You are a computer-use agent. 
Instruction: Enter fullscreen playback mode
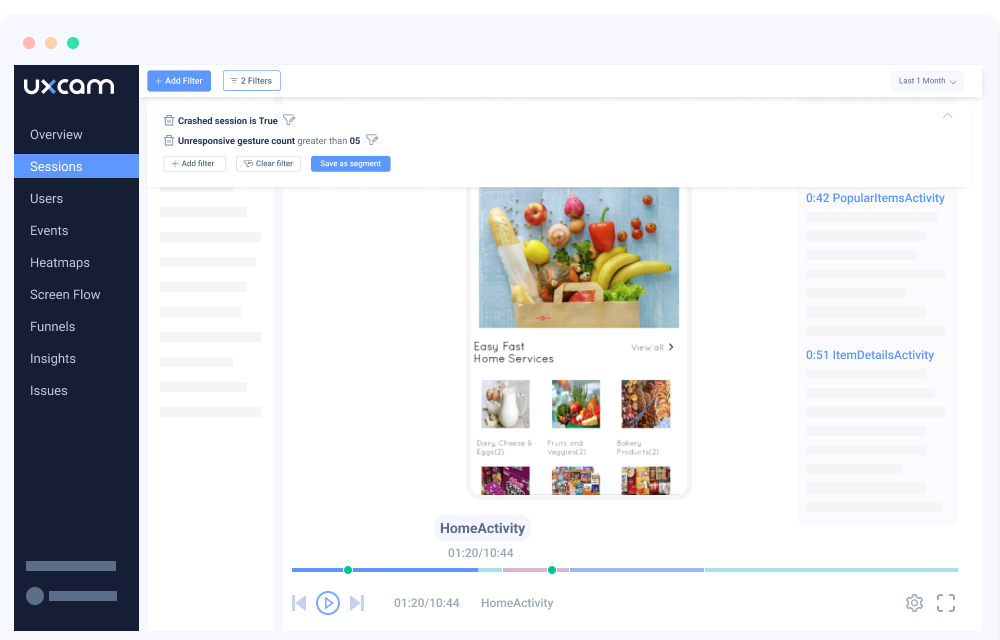coord(946,603)
